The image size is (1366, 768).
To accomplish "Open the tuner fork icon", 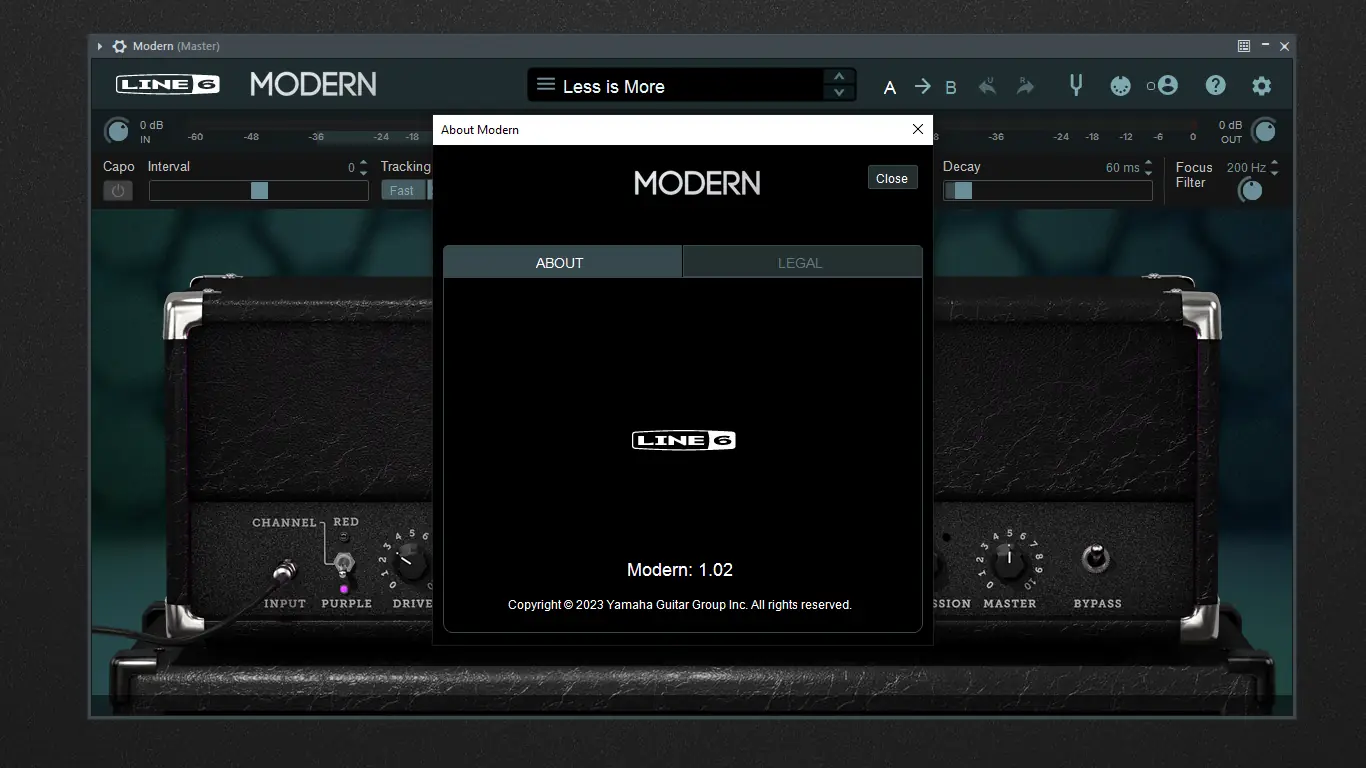I will [x=1076, y=85].
